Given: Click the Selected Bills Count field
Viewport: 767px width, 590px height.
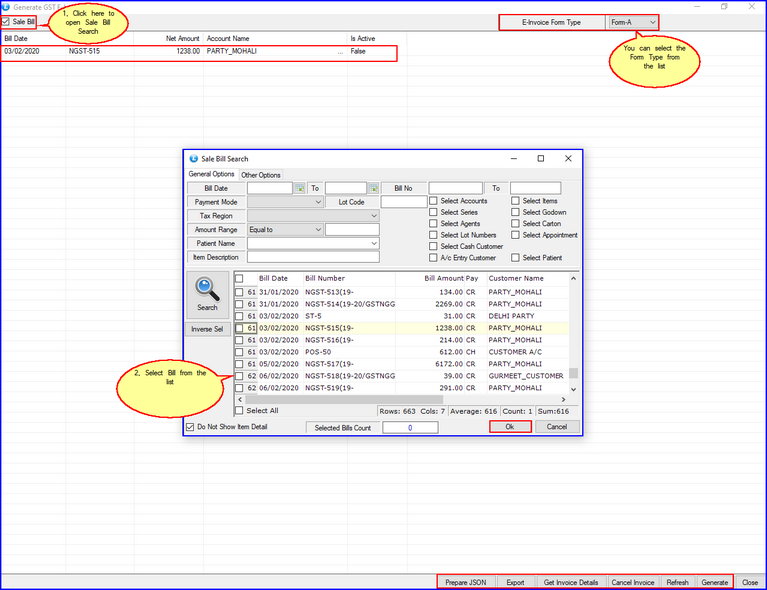Looking at the screenshot, I should click(410, 428).
